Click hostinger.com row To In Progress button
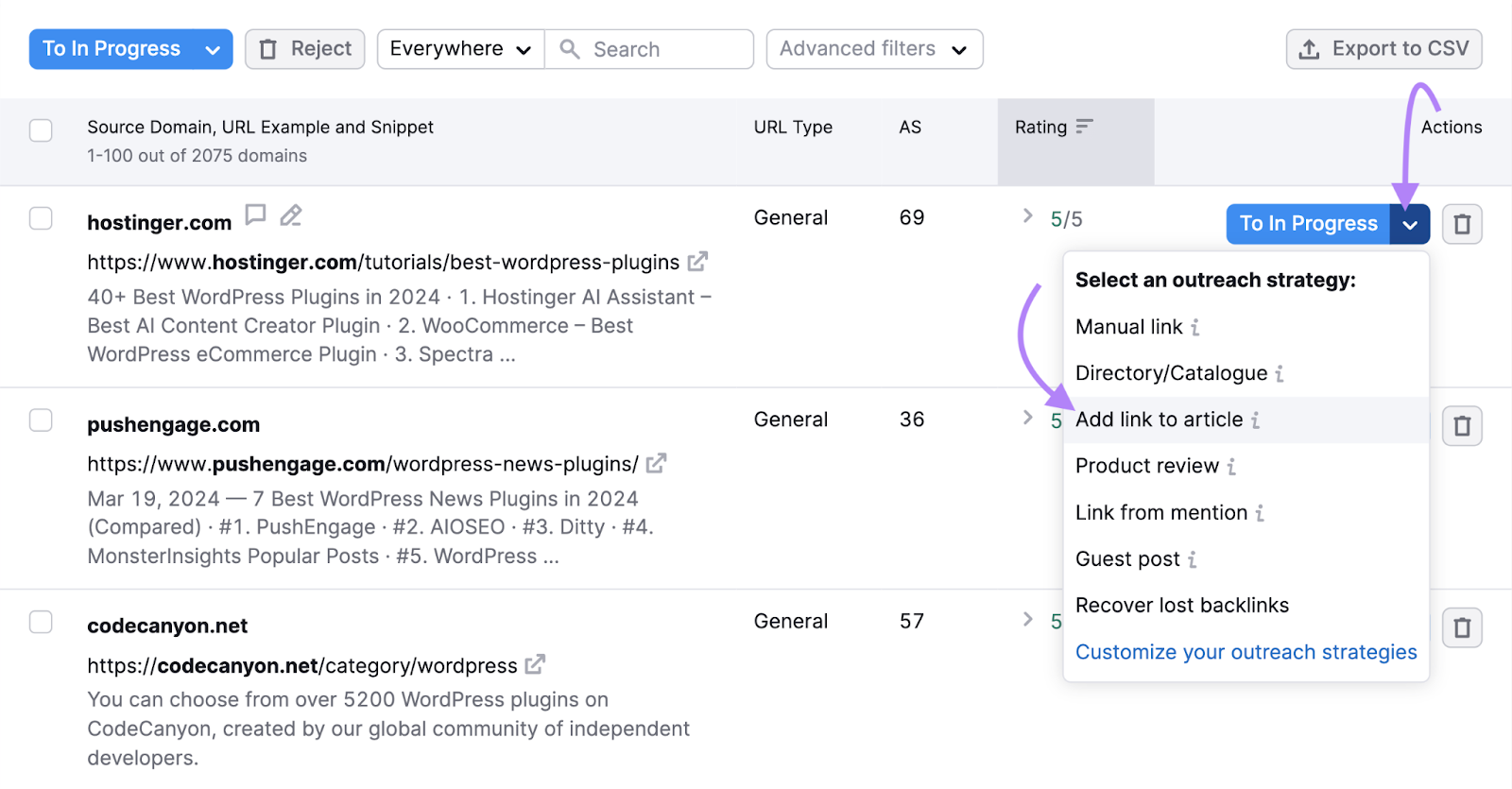This screenshot has height=789, width=1512. tap(1308, 224)
